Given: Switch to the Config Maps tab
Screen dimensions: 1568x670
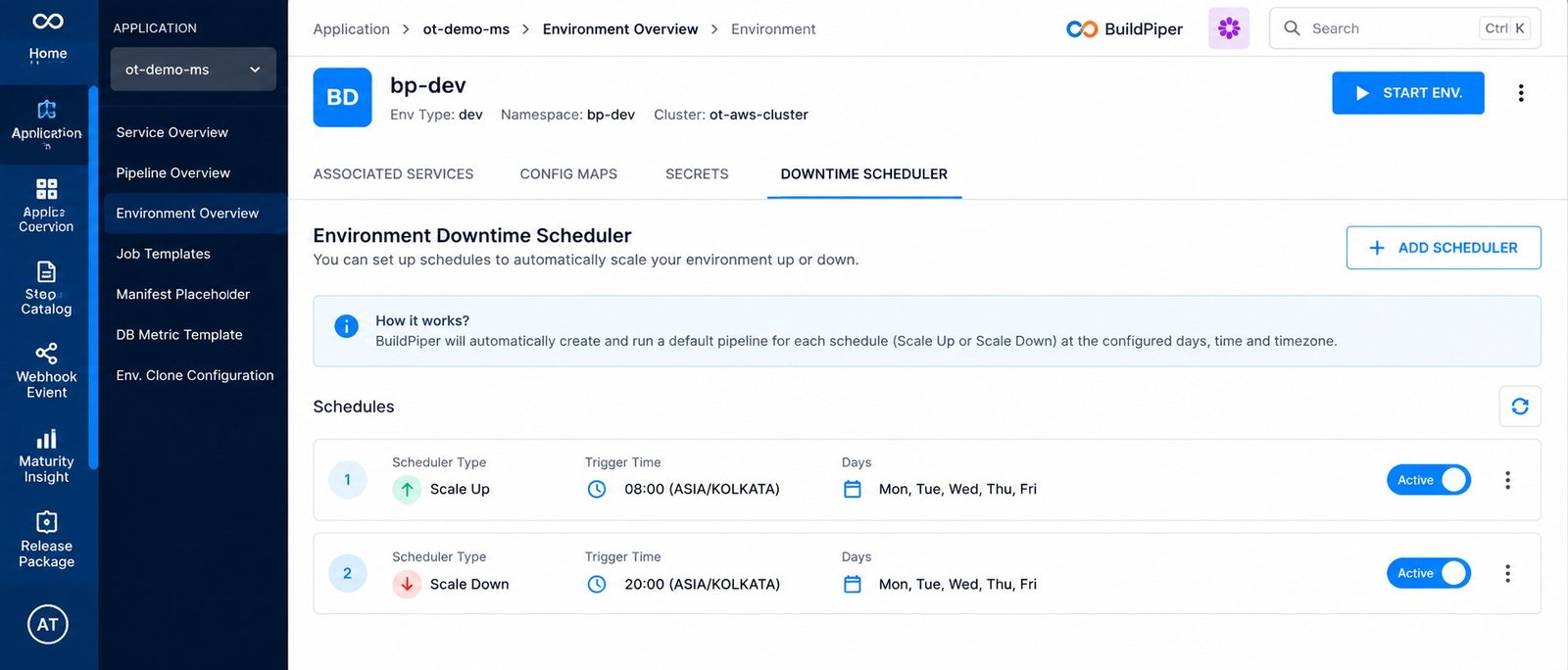Looking at the screenshot, I should coord(568,173).
